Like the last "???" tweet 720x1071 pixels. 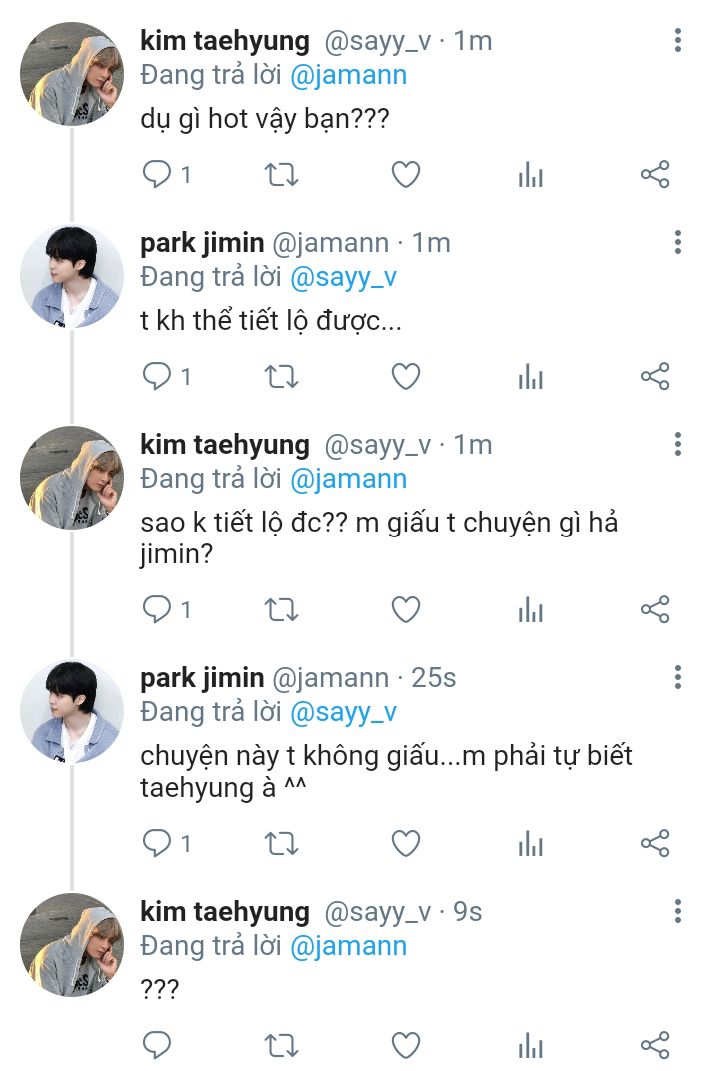point(405,1045)
